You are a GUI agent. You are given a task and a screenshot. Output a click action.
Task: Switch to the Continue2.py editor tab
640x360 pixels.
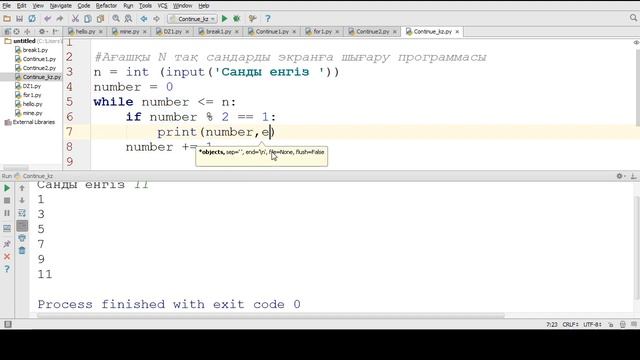[x=372, y=31]
